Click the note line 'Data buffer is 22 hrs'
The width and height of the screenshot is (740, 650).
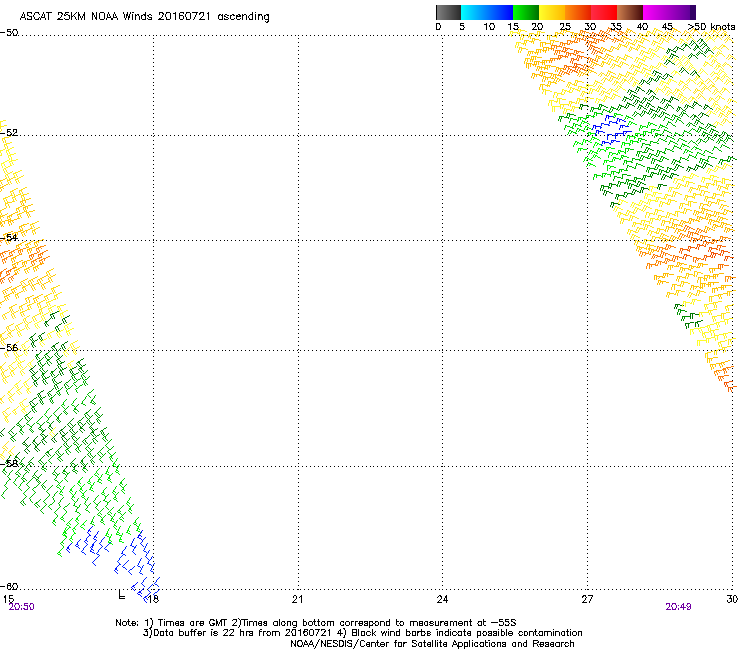(362, 633)
